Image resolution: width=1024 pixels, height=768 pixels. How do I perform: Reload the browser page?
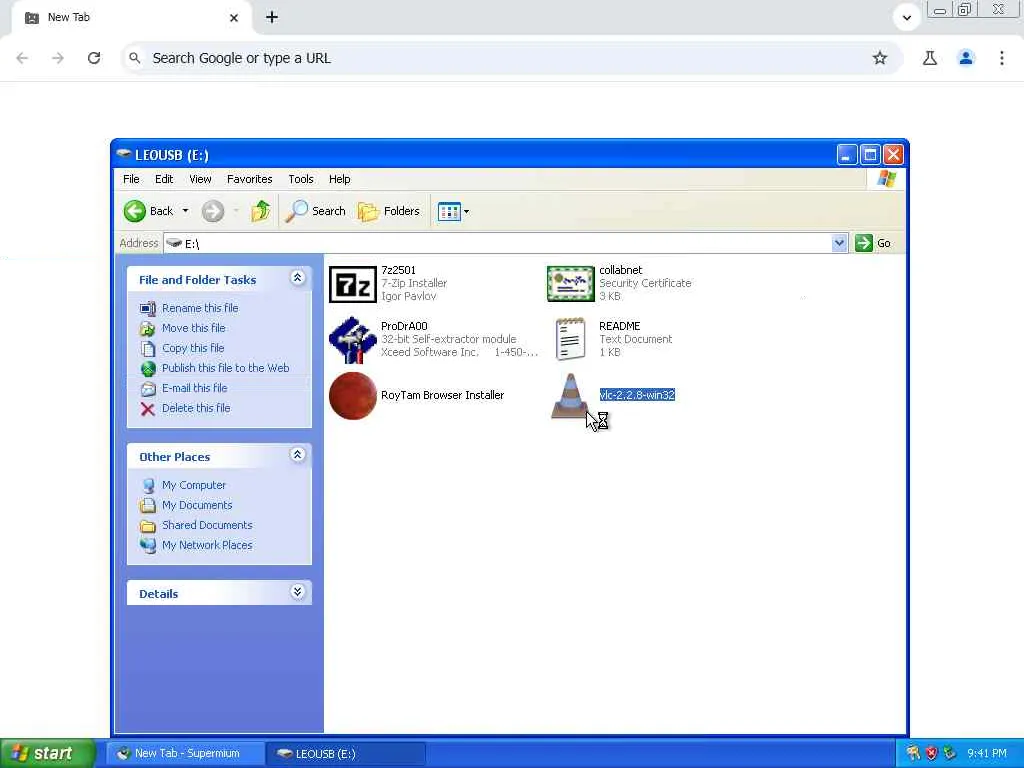coord(94,58)
